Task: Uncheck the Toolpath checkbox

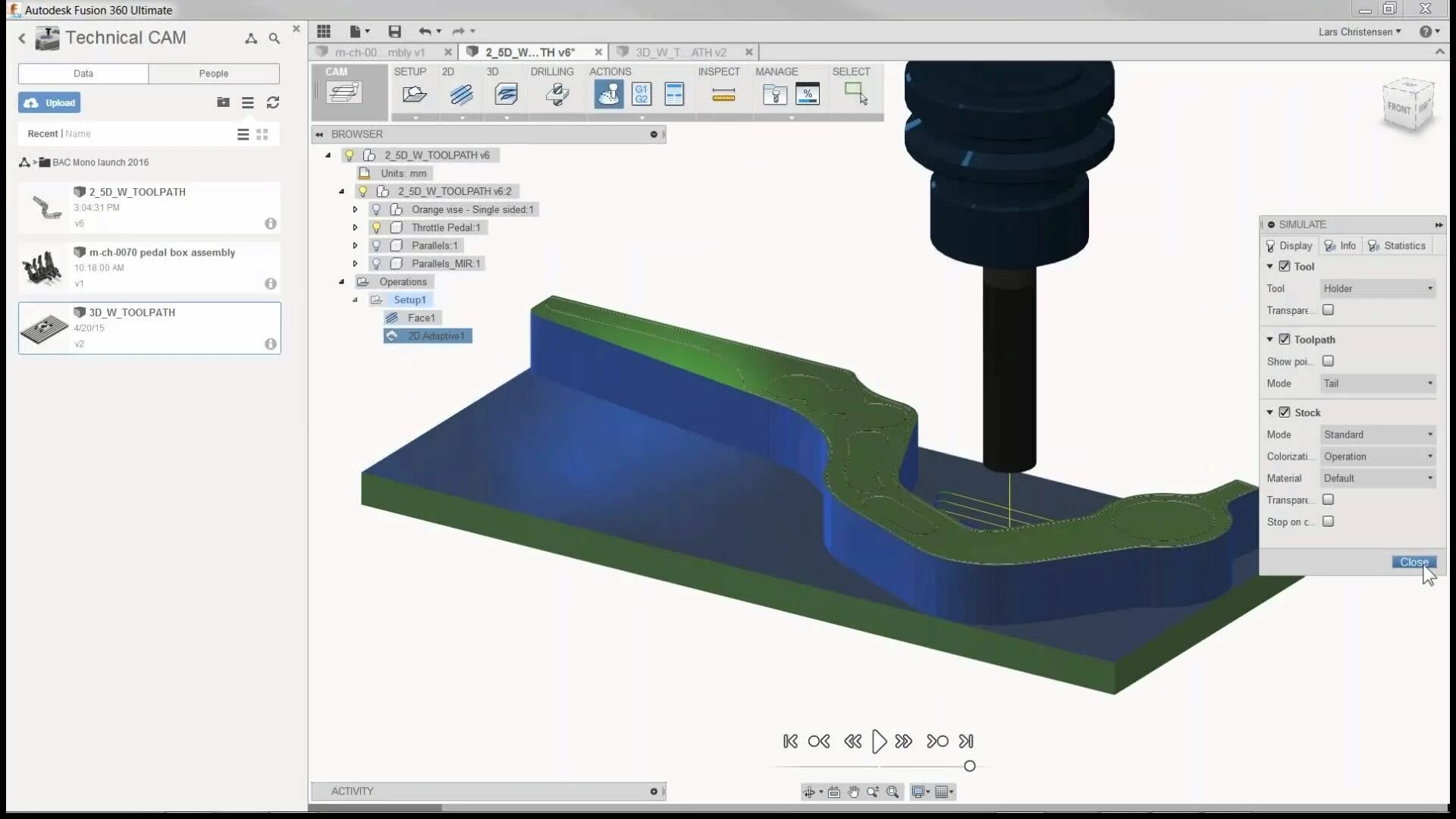Action: click(x=1285, y=339)
